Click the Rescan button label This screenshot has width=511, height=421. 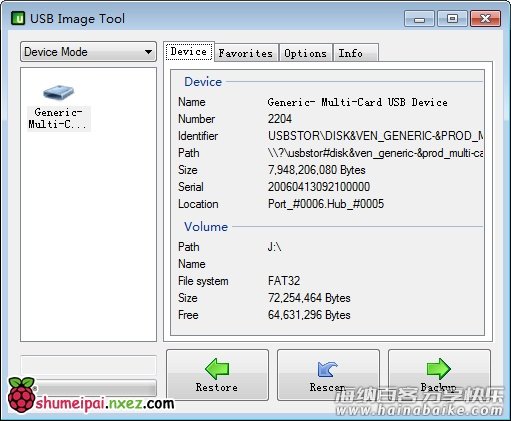(328, 387)
